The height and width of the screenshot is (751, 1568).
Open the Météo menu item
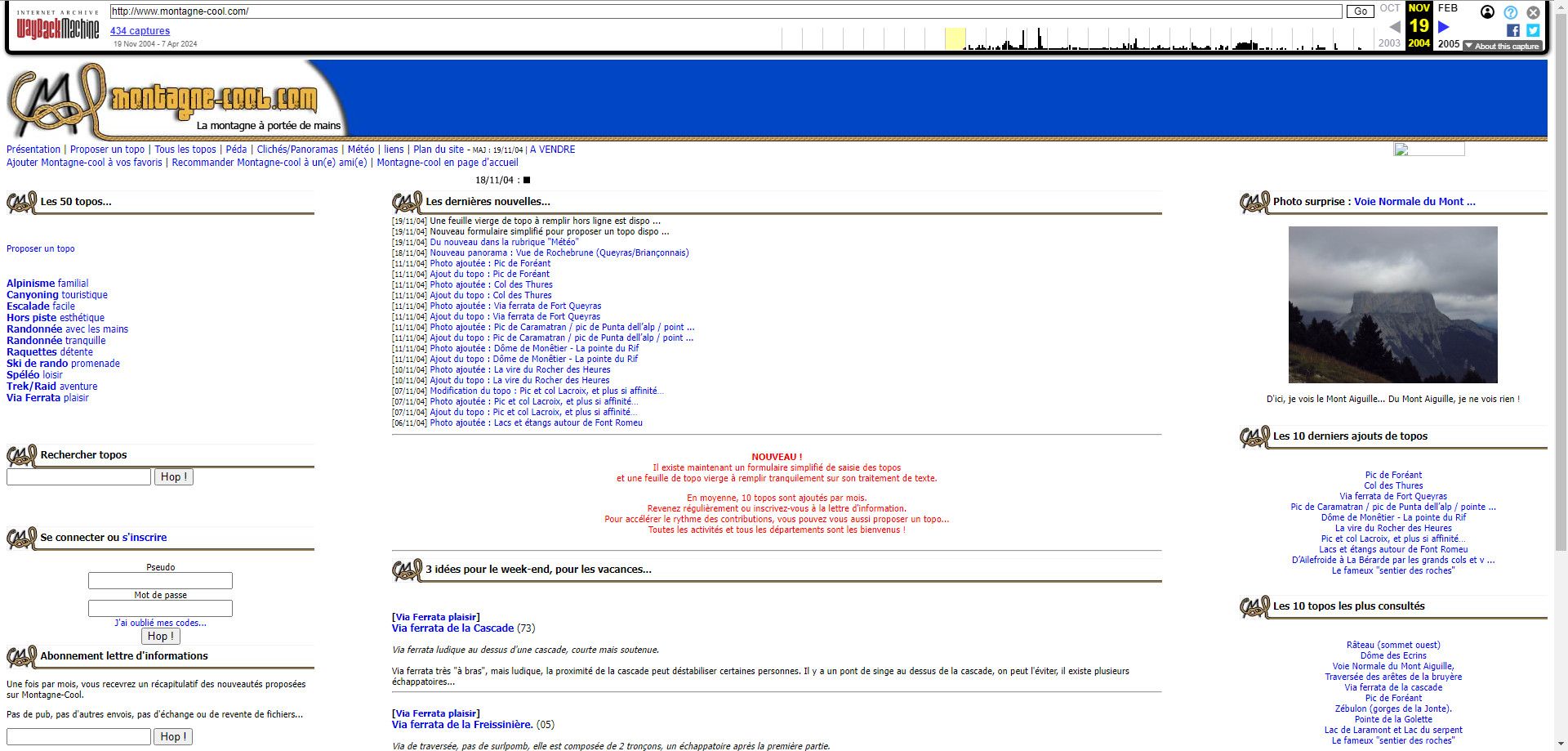coord(361,150)
